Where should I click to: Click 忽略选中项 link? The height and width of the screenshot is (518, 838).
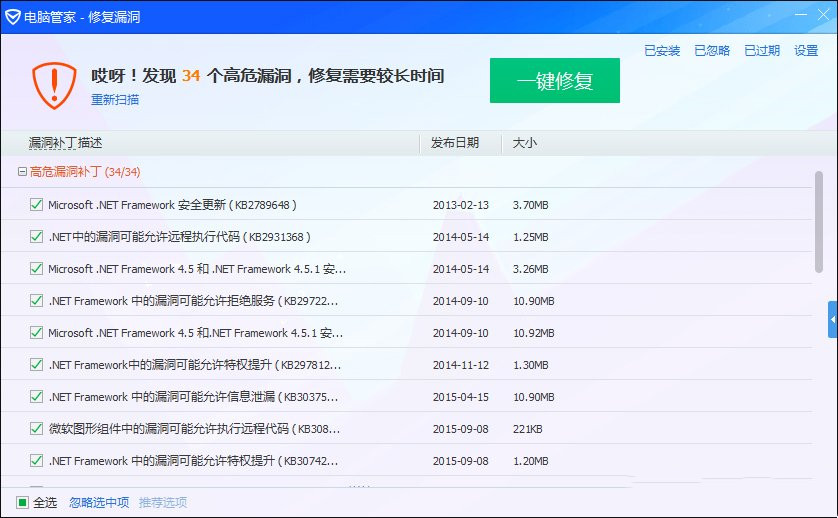click(x=99, y=502)
